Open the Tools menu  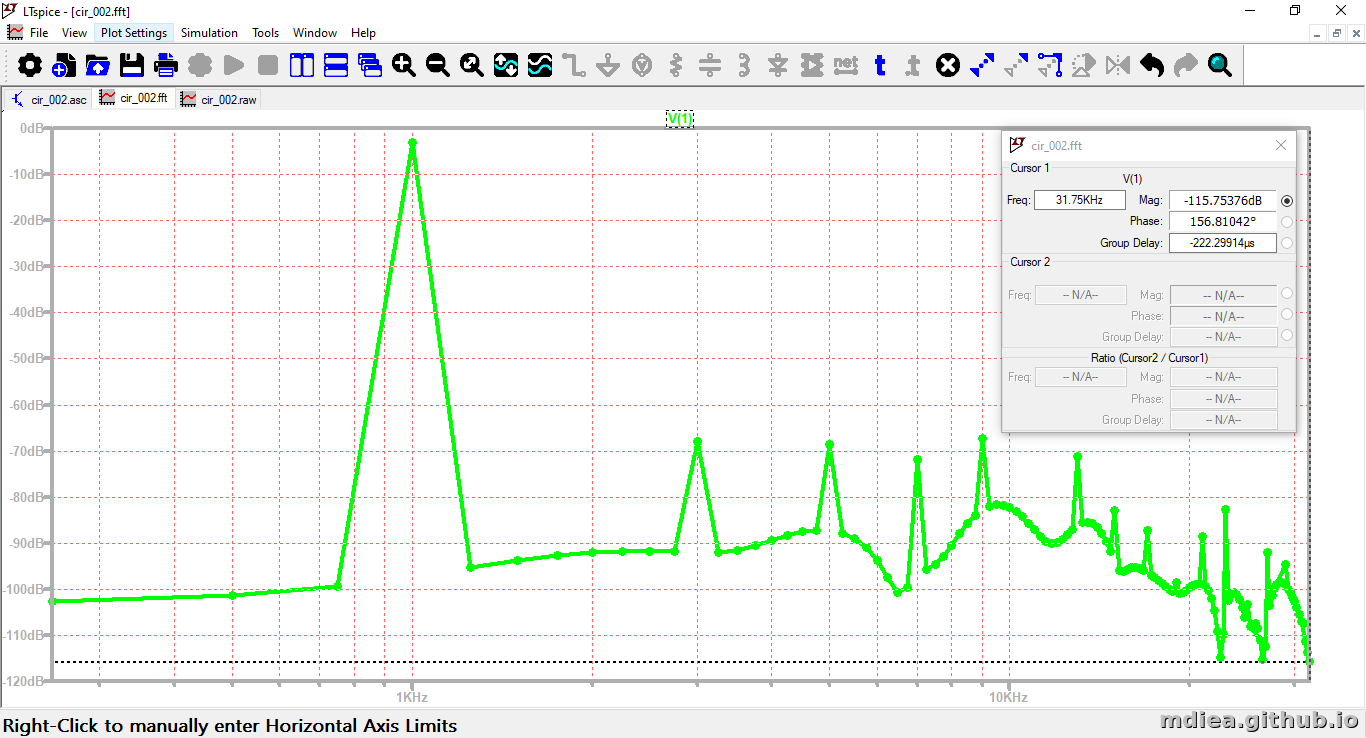point(265,33)
